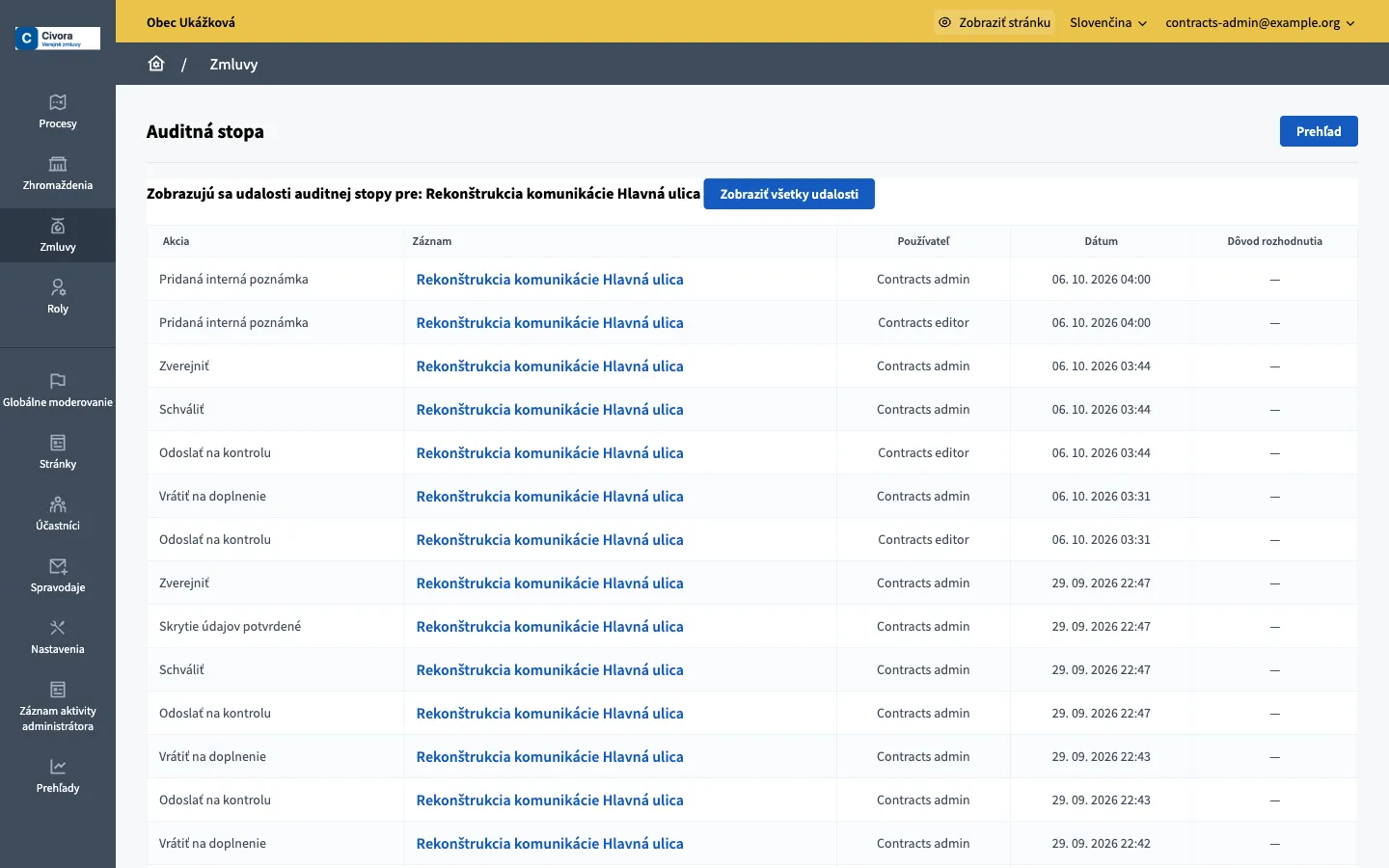Click the Používateľ column header
This screenshot has width=1389, height=868.
(923, 241)
